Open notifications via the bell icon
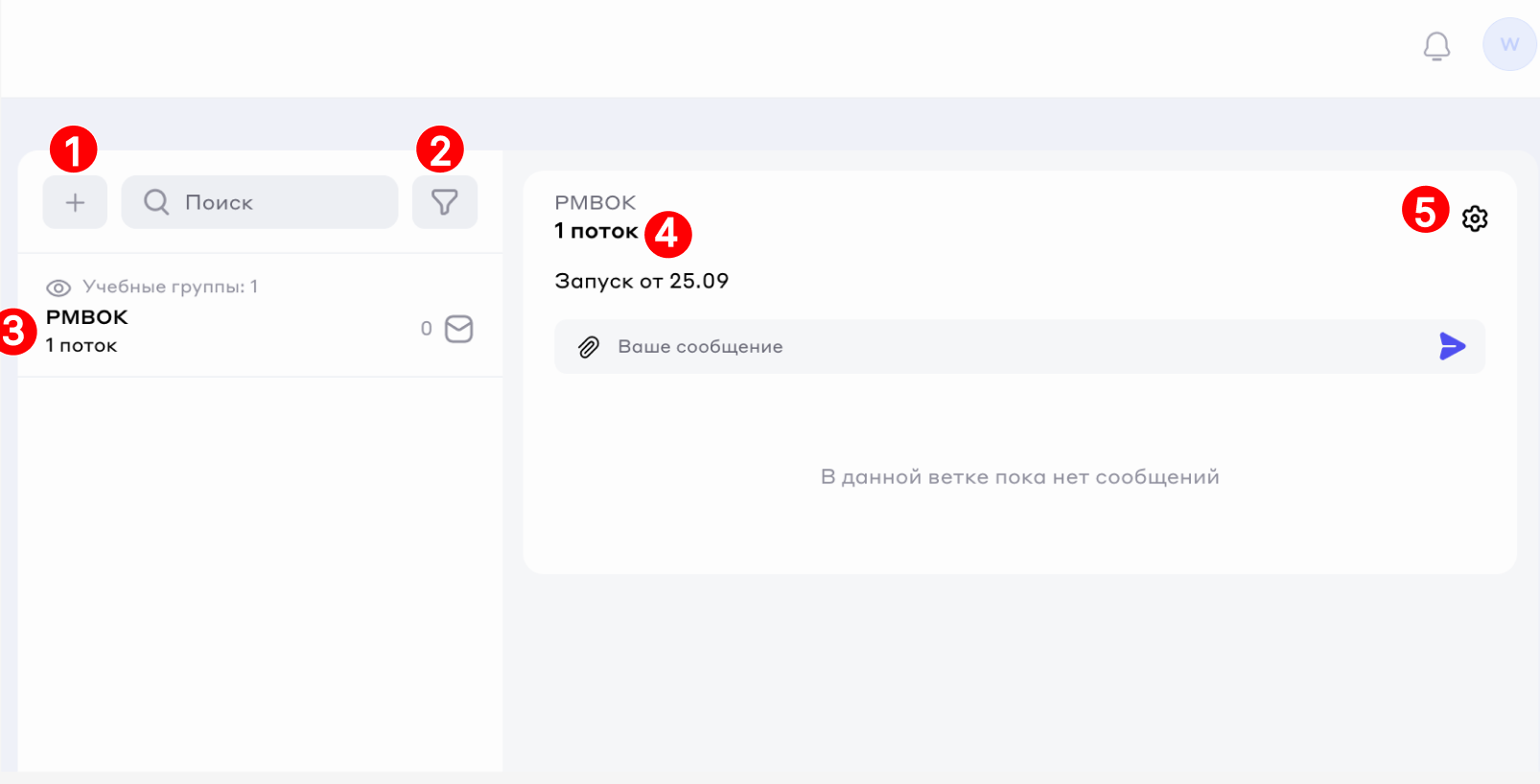The image size is (1540, 784). (x=1436, y=45)
